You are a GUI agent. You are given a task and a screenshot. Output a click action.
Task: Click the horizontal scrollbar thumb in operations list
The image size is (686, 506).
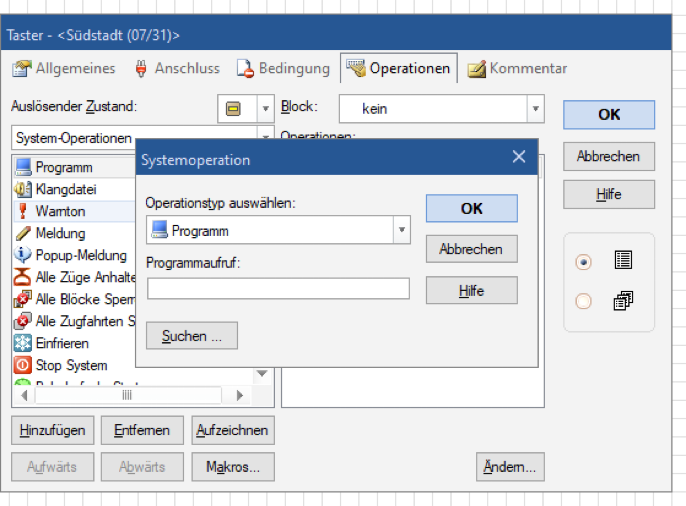click(x=128, y=395)
